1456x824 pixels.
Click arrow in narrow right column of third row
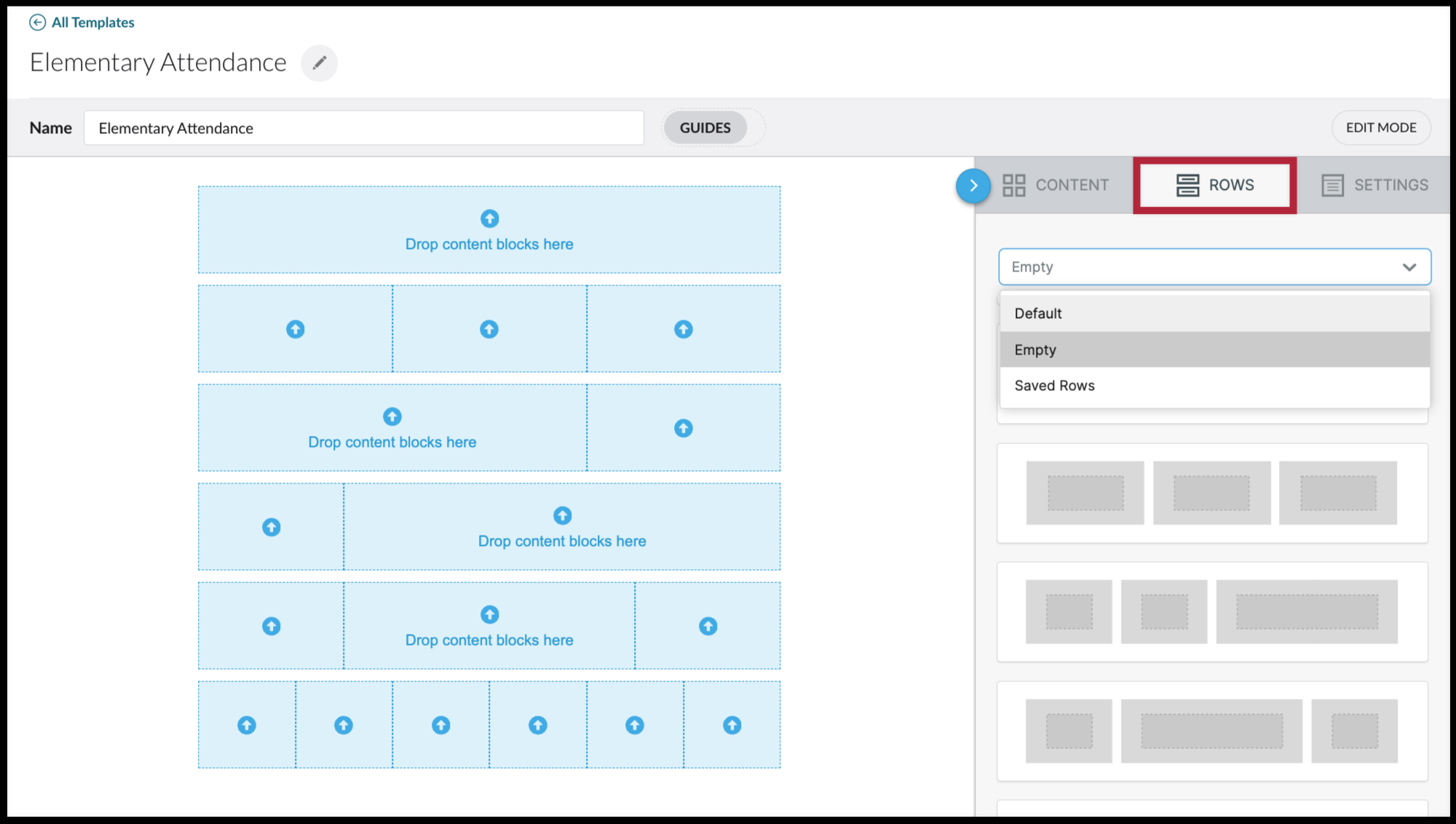683,428
